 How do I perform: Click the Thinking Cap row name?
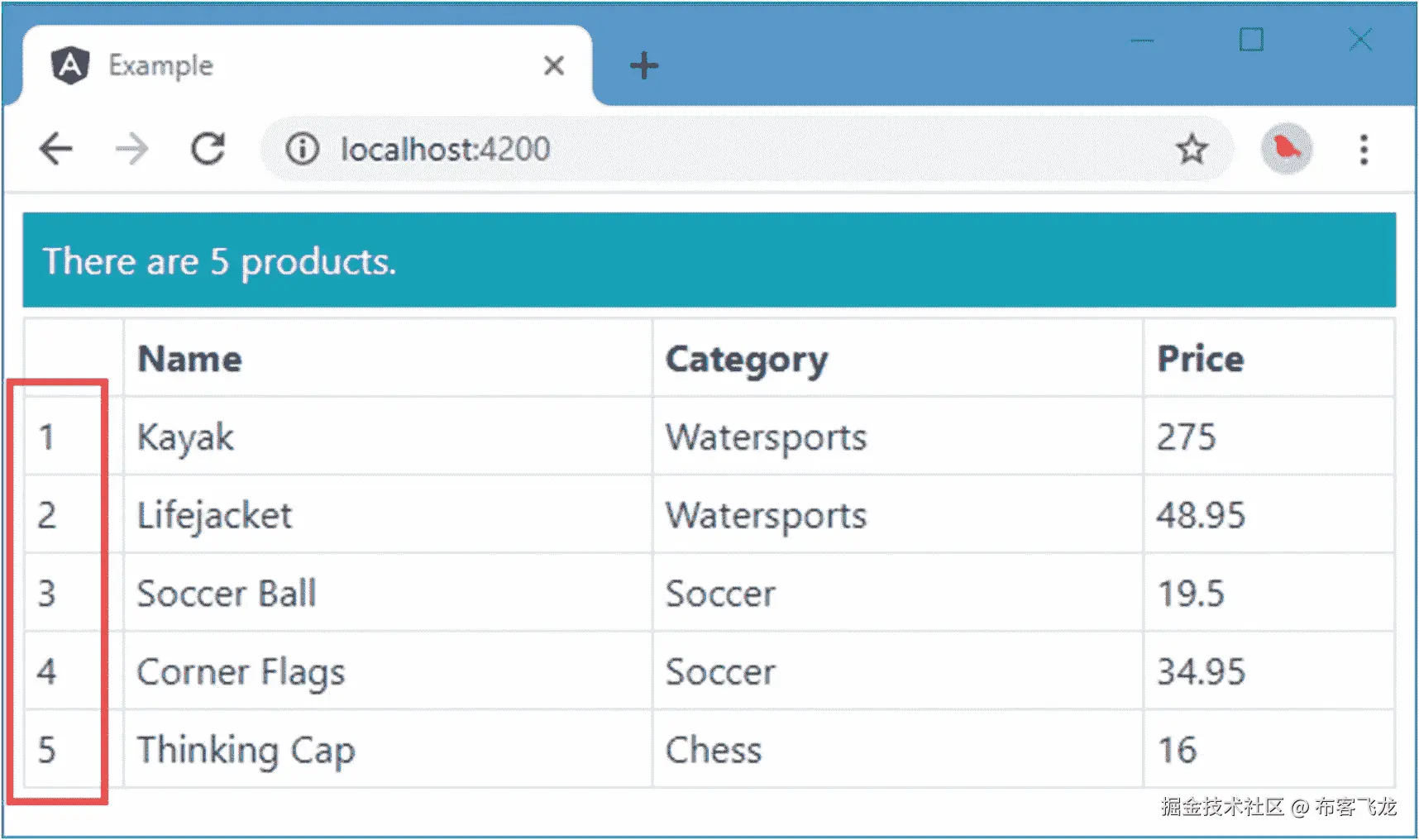[246, 750]
